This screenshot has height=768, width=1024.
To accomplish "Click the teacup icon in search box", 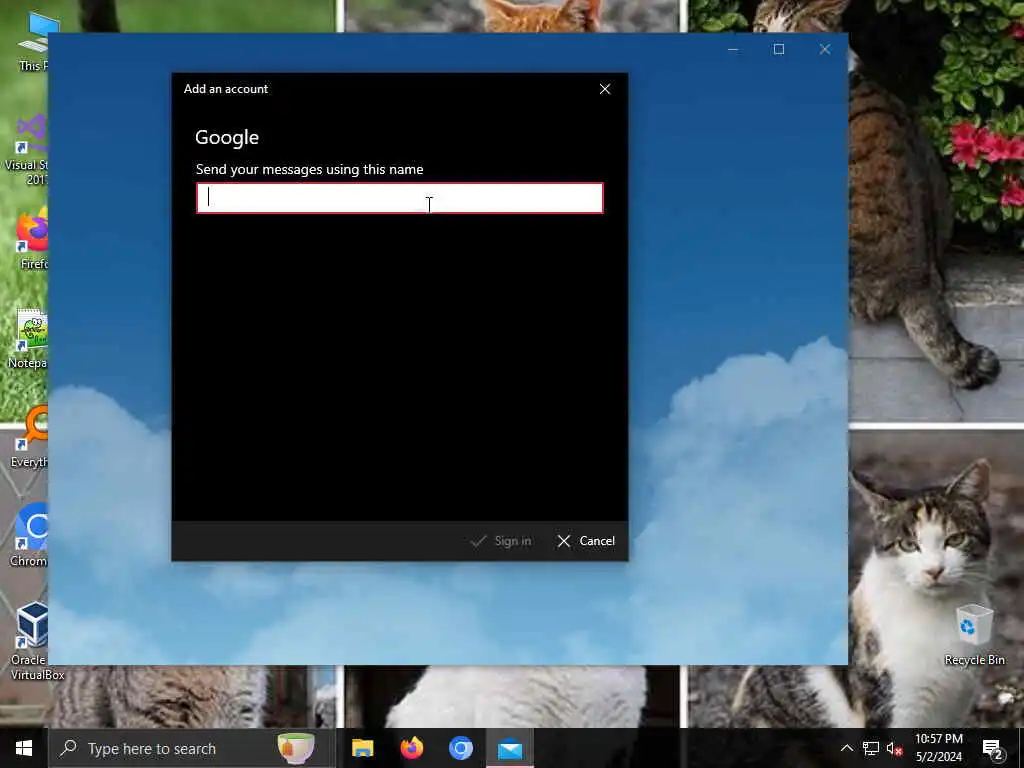I will click(x=296, y=748).
